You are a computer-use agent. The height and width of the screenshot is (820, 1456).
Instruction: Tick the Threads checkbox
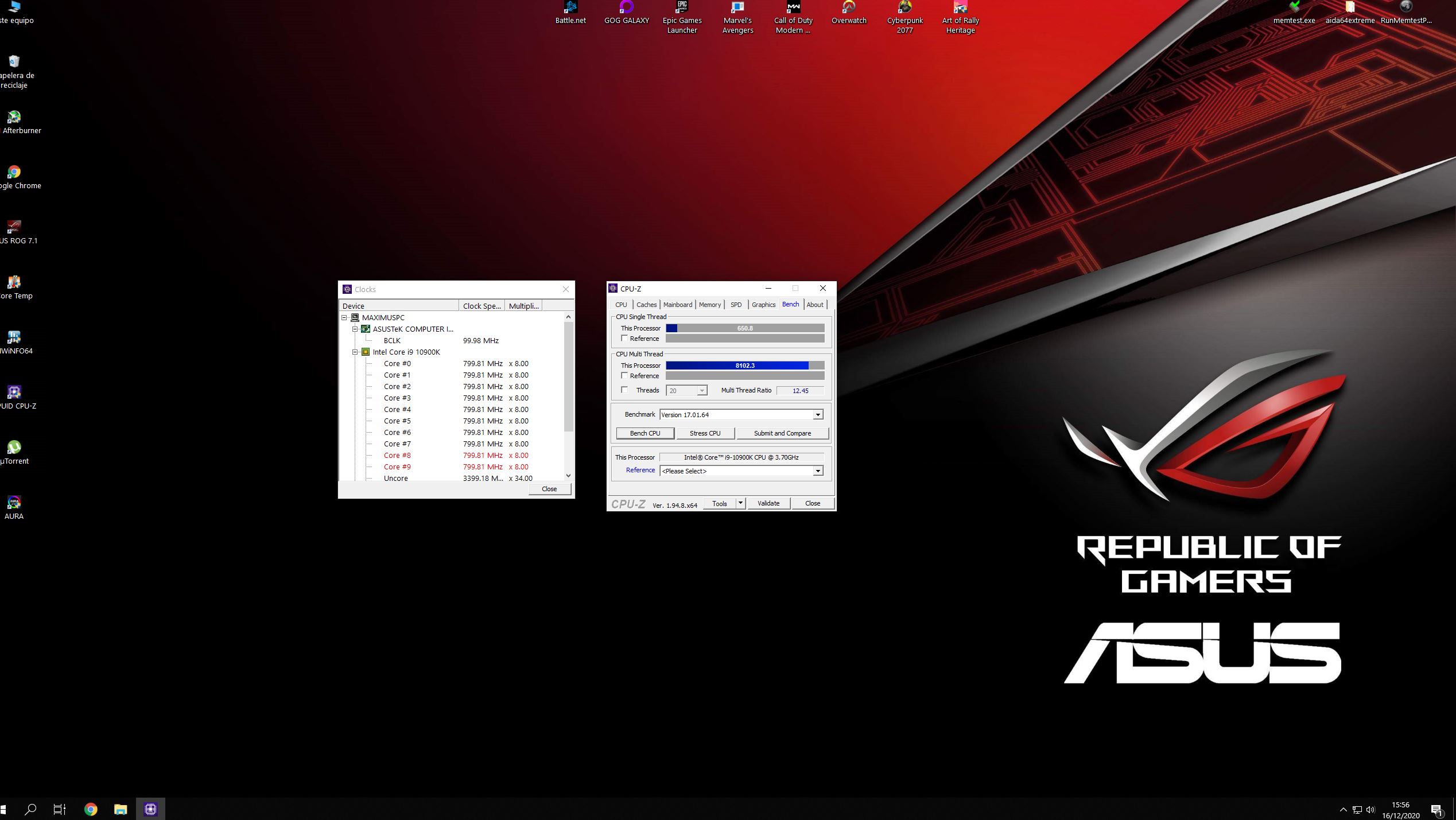624,390
